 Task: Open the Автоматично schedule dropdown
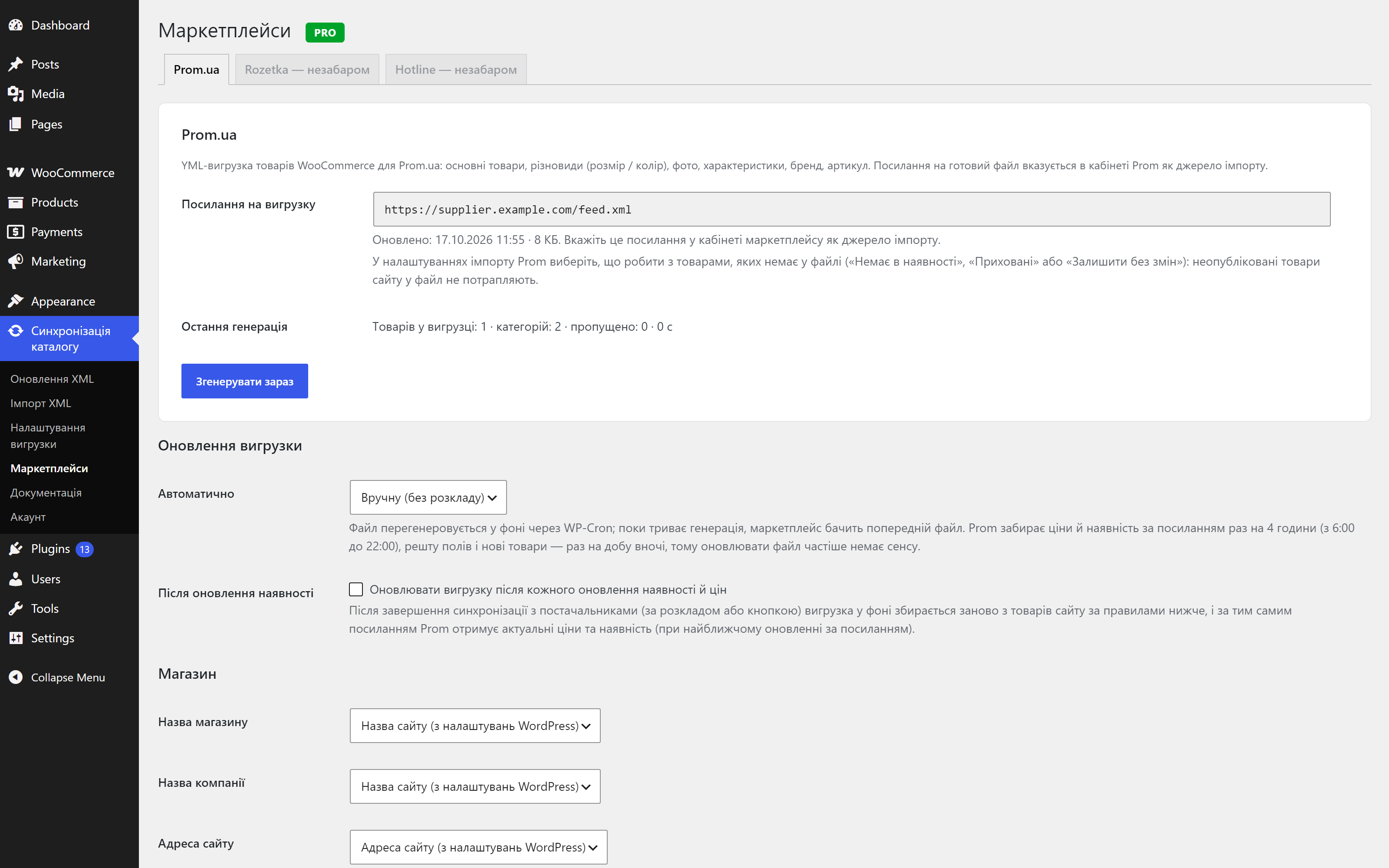428,497
